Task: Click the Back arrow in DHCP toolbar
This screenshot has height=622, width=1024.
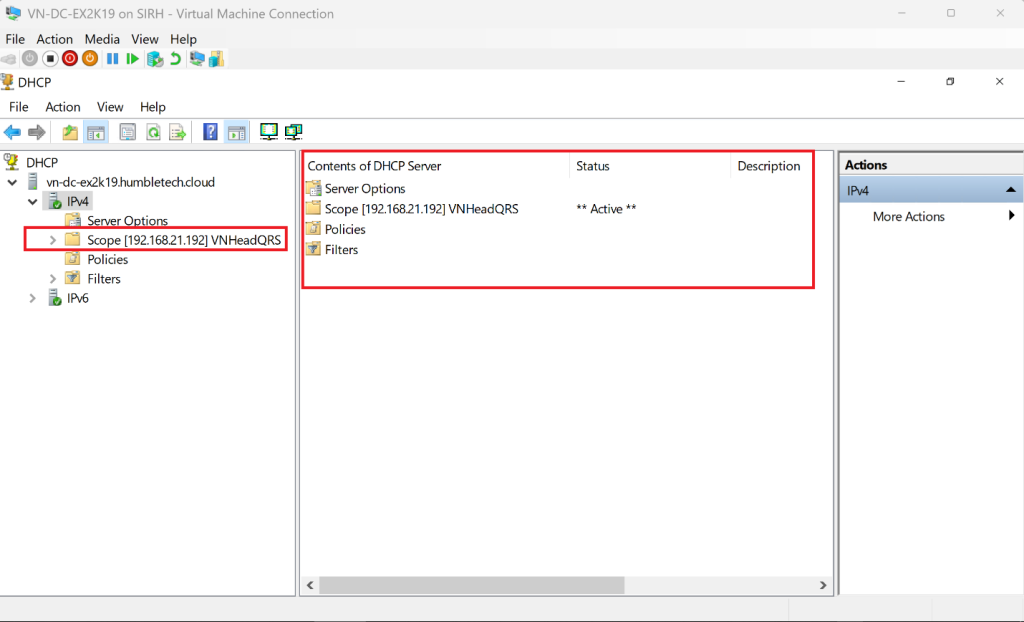Action: click(x=12, y=132)
